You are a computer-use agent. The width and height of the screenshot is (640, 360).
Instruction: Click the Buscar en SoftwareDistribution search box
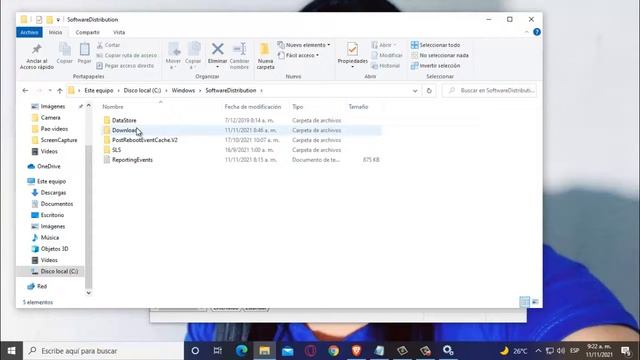(x=489, y=91)
